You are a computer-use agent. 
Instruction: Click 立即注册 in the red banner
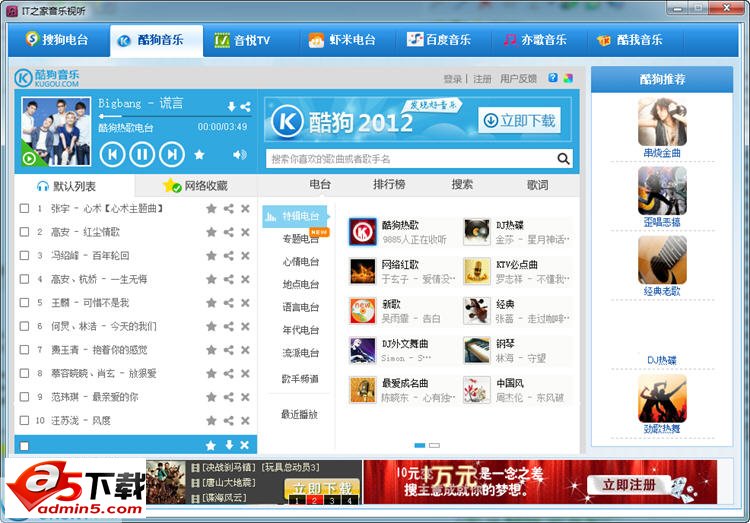629,485
